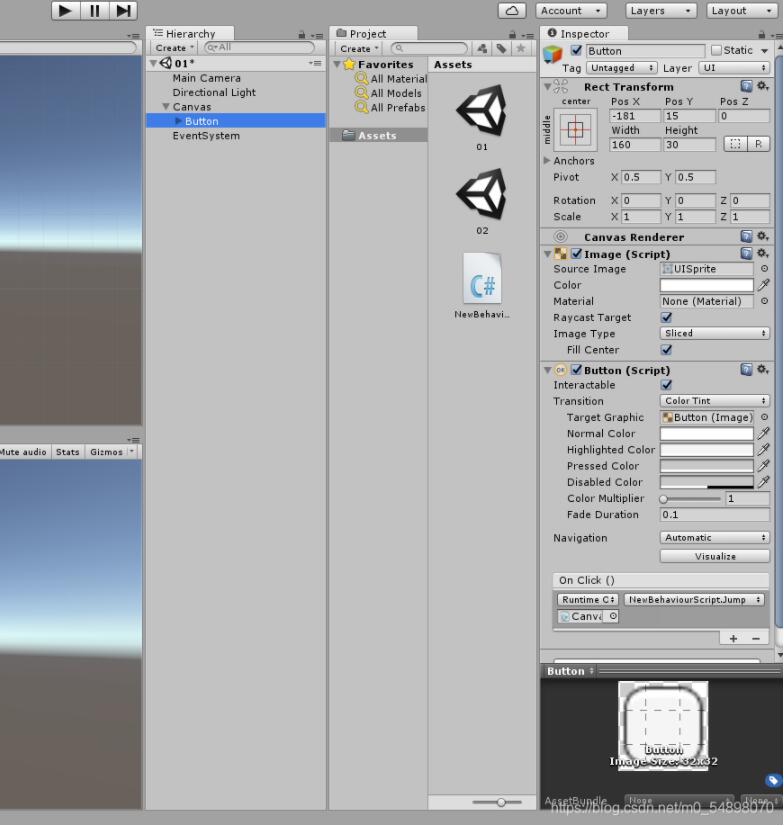Open the Transition Color Tint dropdown

click(715, 401)
